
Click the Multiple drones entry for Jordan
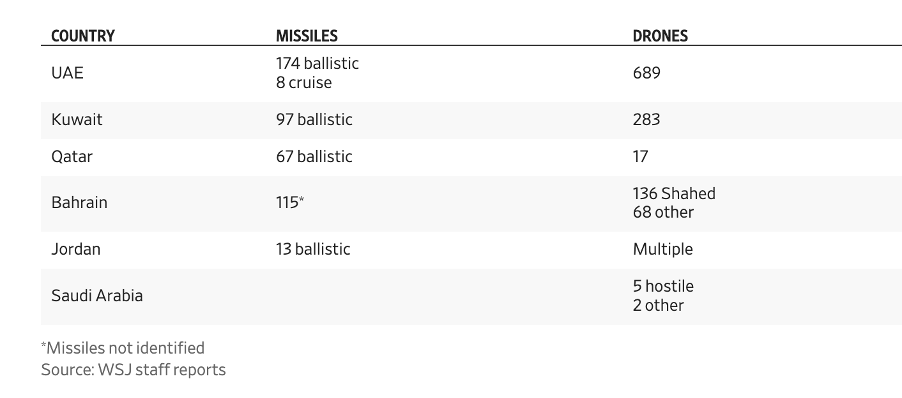click(663, 249)
